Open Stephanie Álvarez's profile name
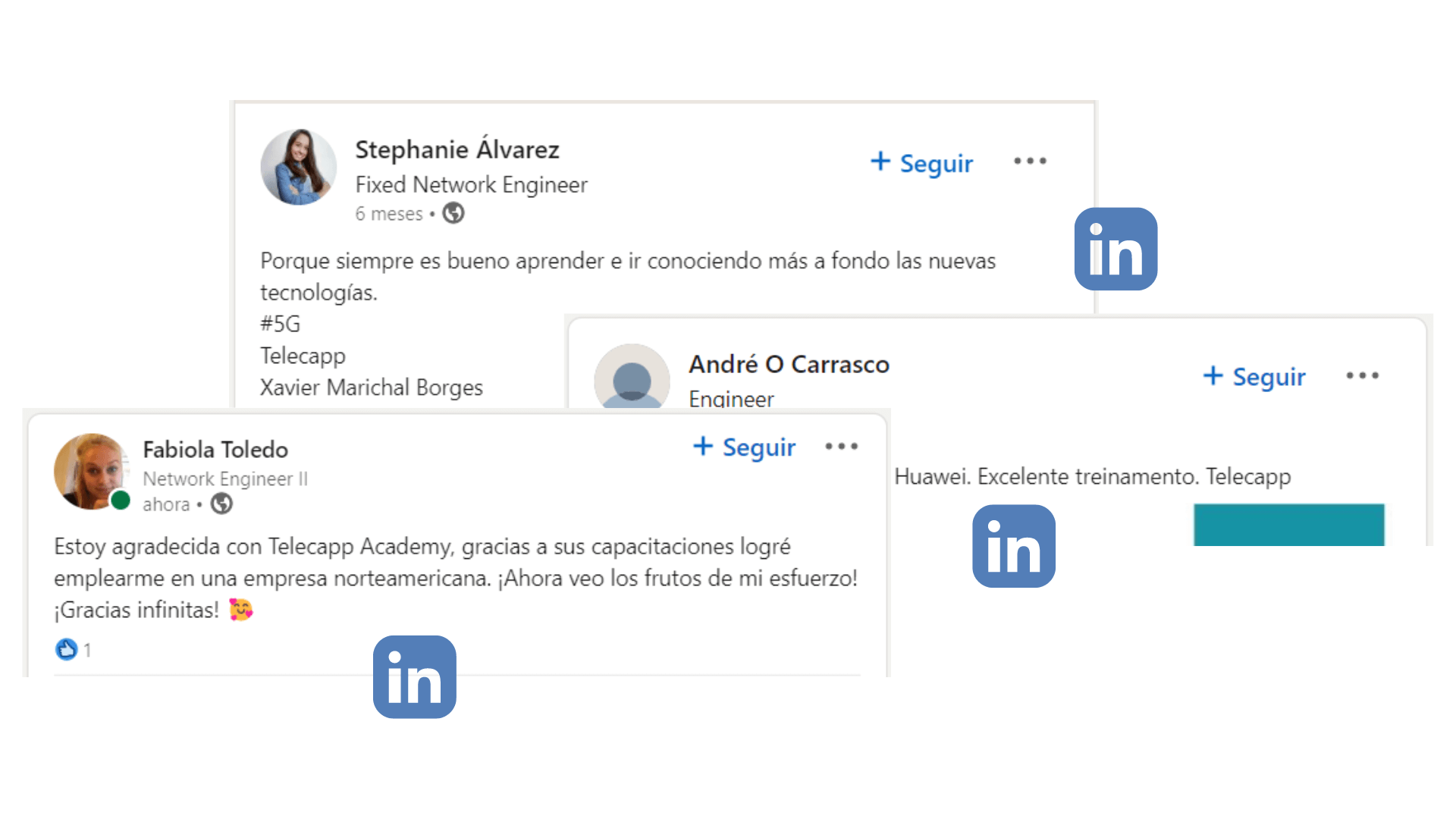 (x=457, y=149)
